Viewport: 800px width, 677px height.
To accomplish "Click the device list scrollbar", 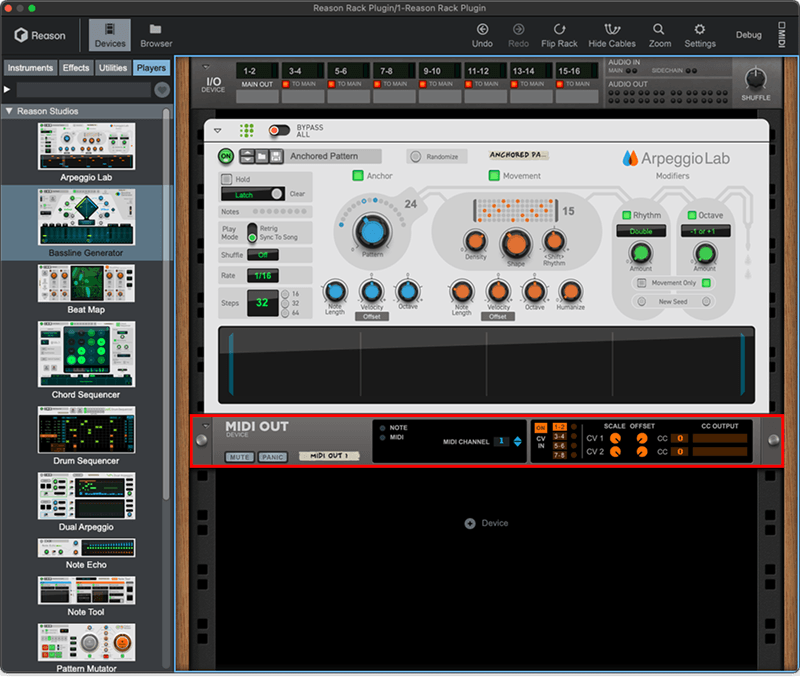I will 166,305.
